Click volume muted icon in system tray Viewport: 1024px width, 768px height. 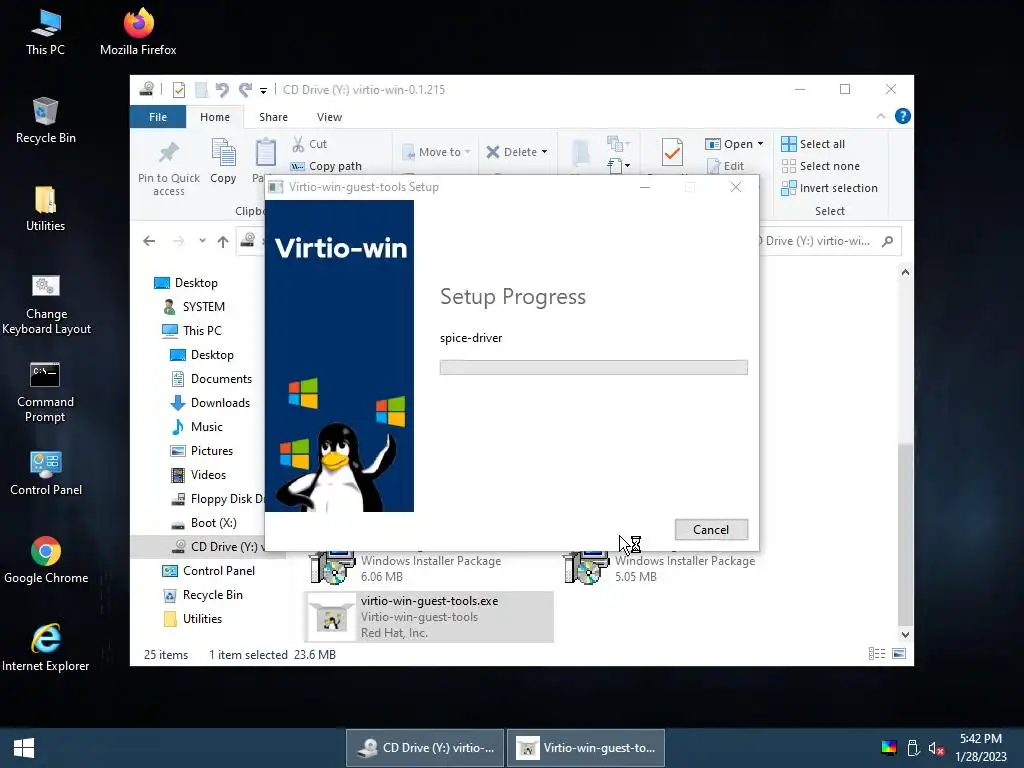point(936,748)
